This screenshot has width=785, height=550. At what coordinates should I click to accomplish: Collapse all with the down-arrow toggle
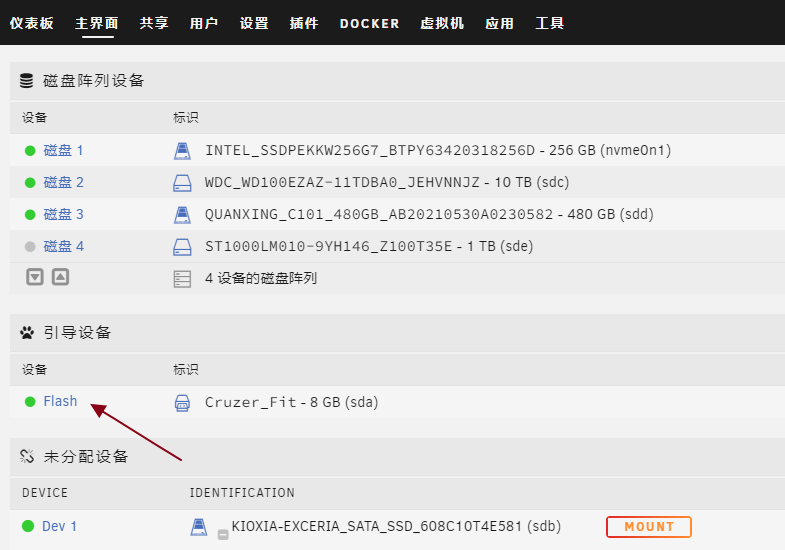(x=35, y=277)
